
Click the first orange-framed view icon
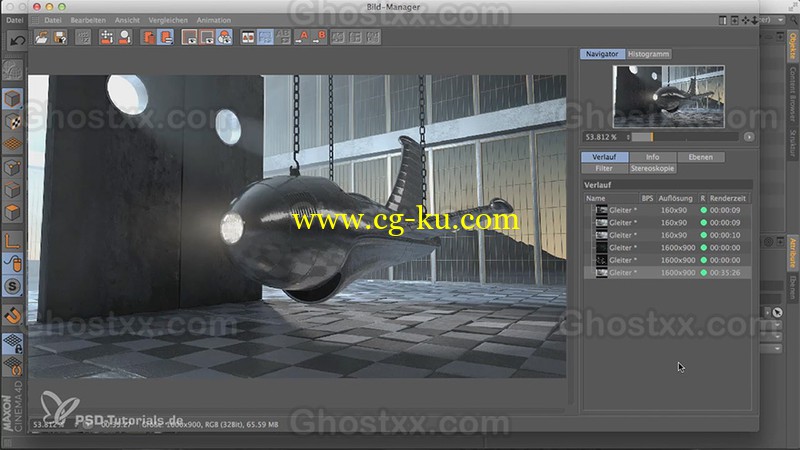click(x=189, y=37)
